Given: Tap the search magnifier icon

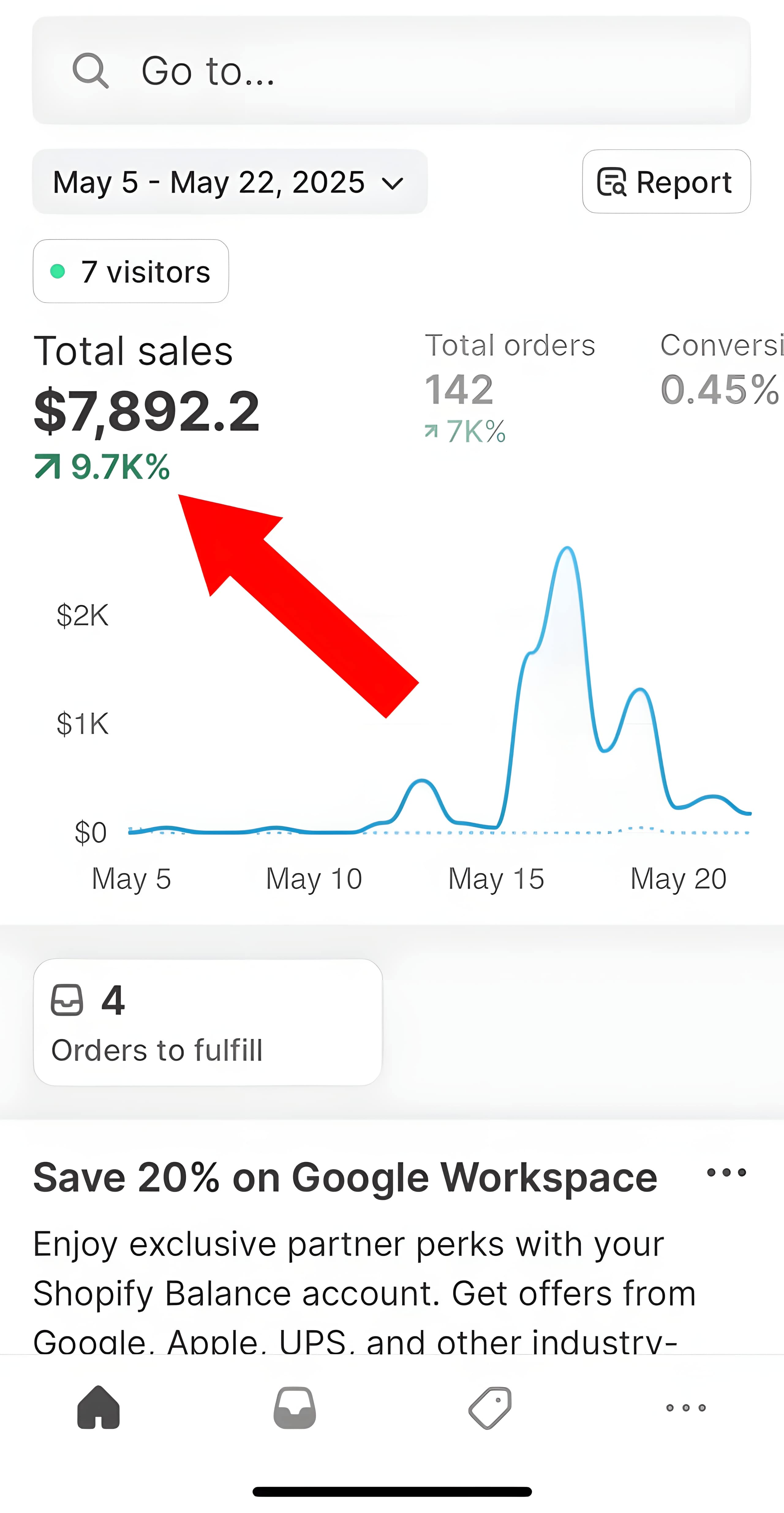Looking at the screenshot, I should tap(90, 71).
